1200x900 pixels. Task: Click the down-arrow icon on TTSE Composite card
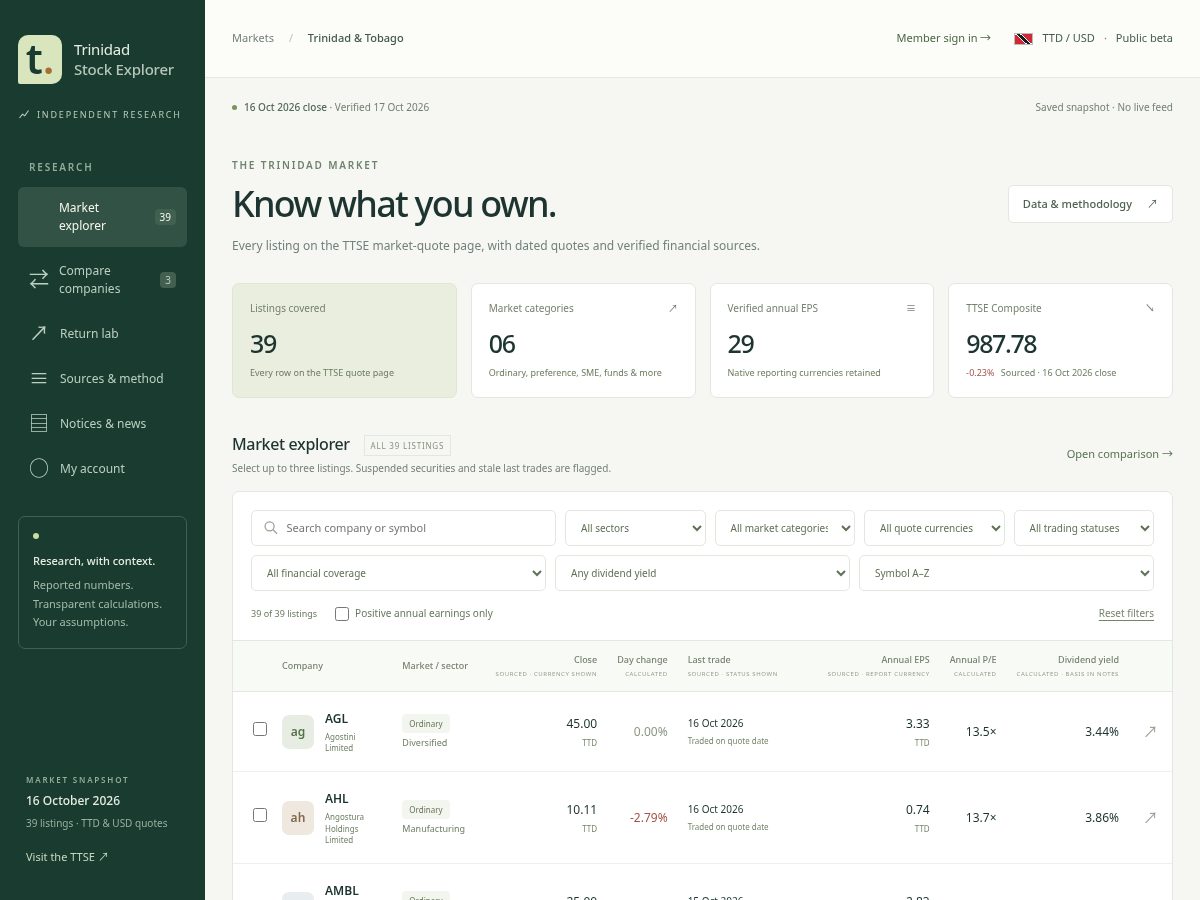(x=1150, y=308)
